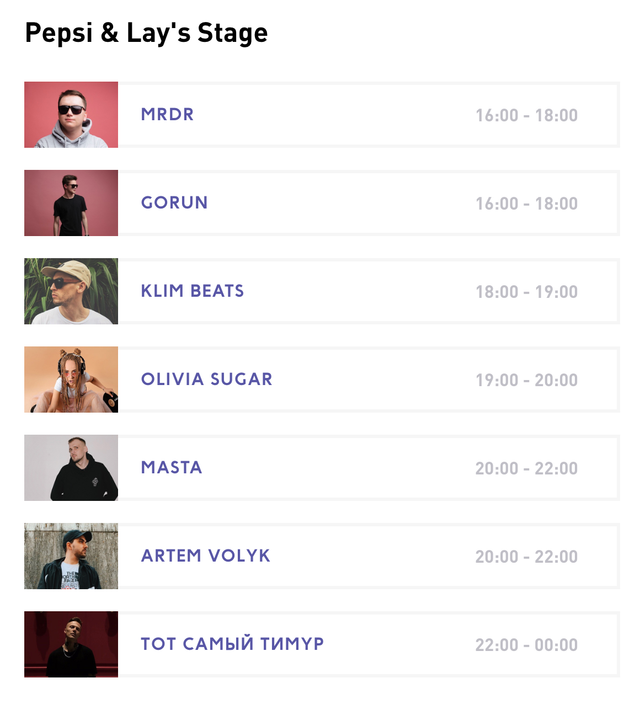Click ARTEM VOLYK's 20:00 - 22:00 time
The height and width of the screenshot is (705, 640).
(x=526, y=557)
